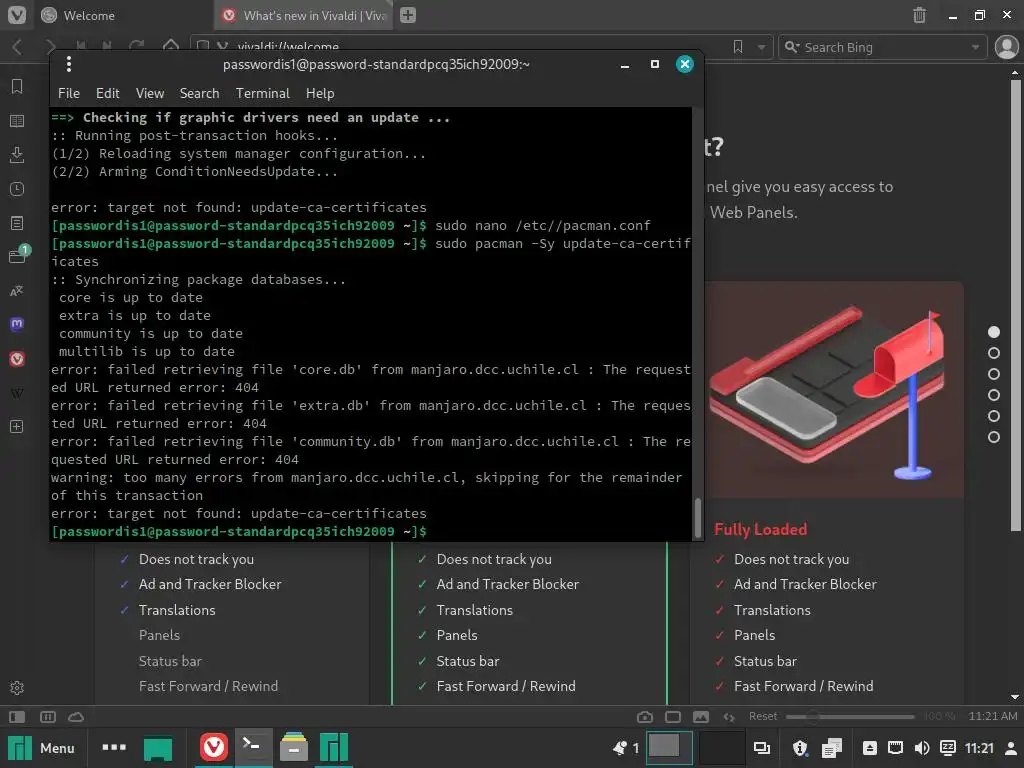Bookmark the page from address bar icon

[x=738, y=47]
